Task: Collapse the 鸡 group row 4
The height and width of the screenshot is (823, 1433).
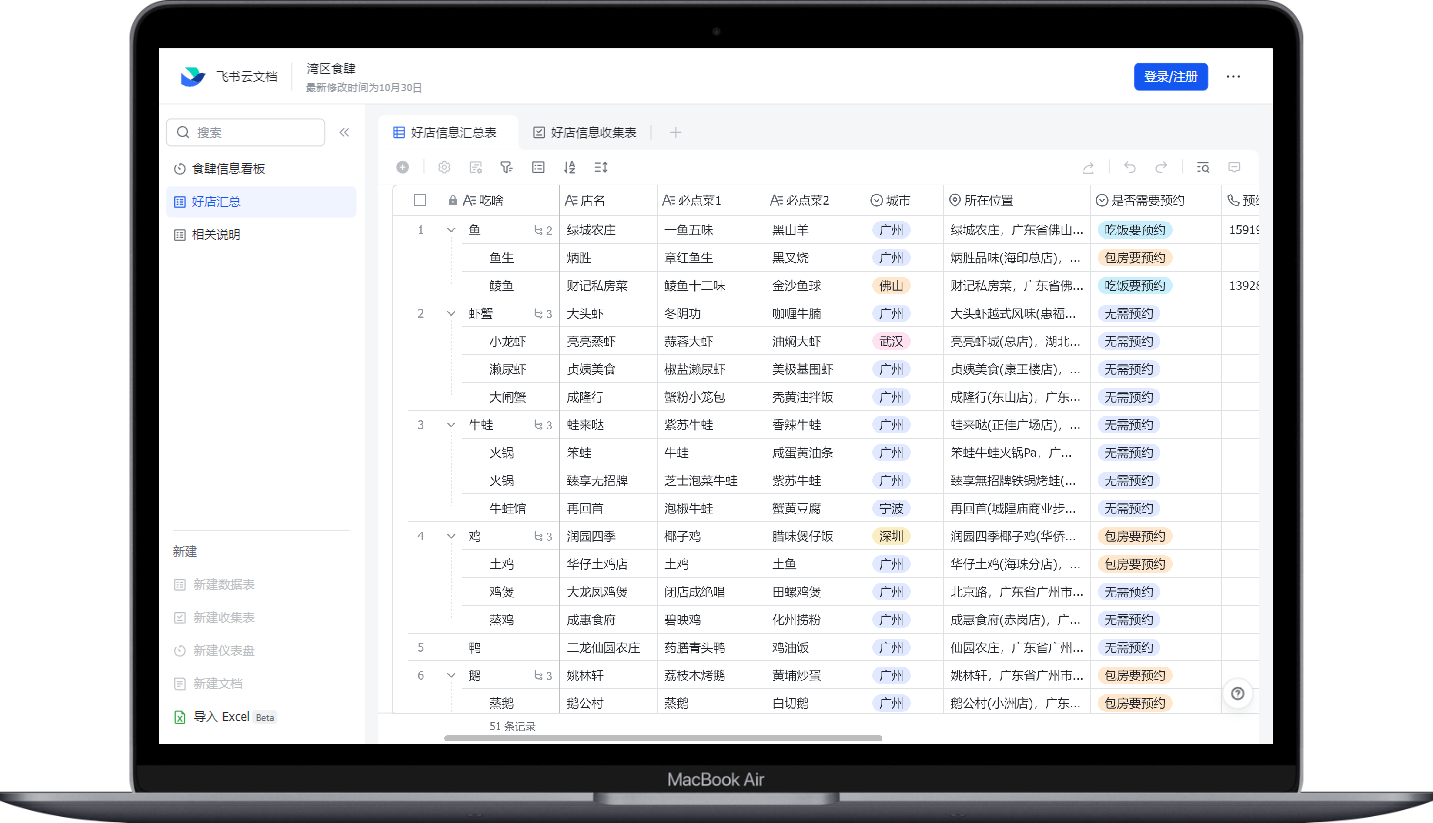Action: point(451,537)
